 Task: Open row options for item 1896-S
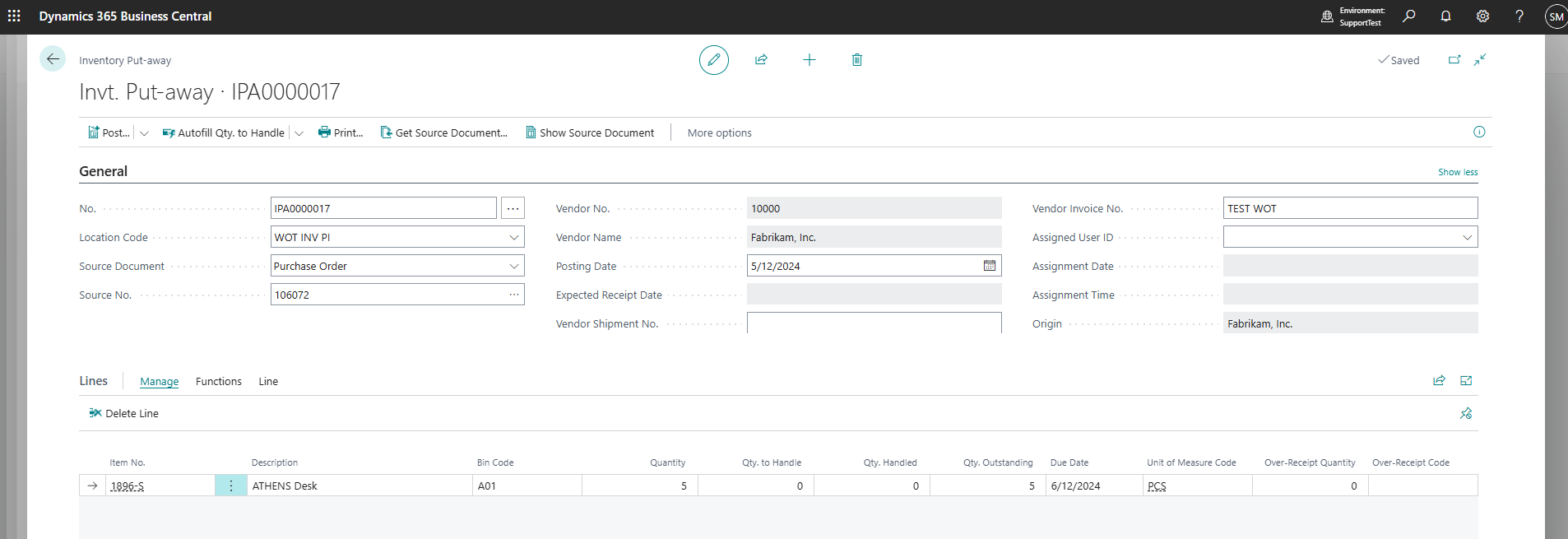[x=231, y=486]
